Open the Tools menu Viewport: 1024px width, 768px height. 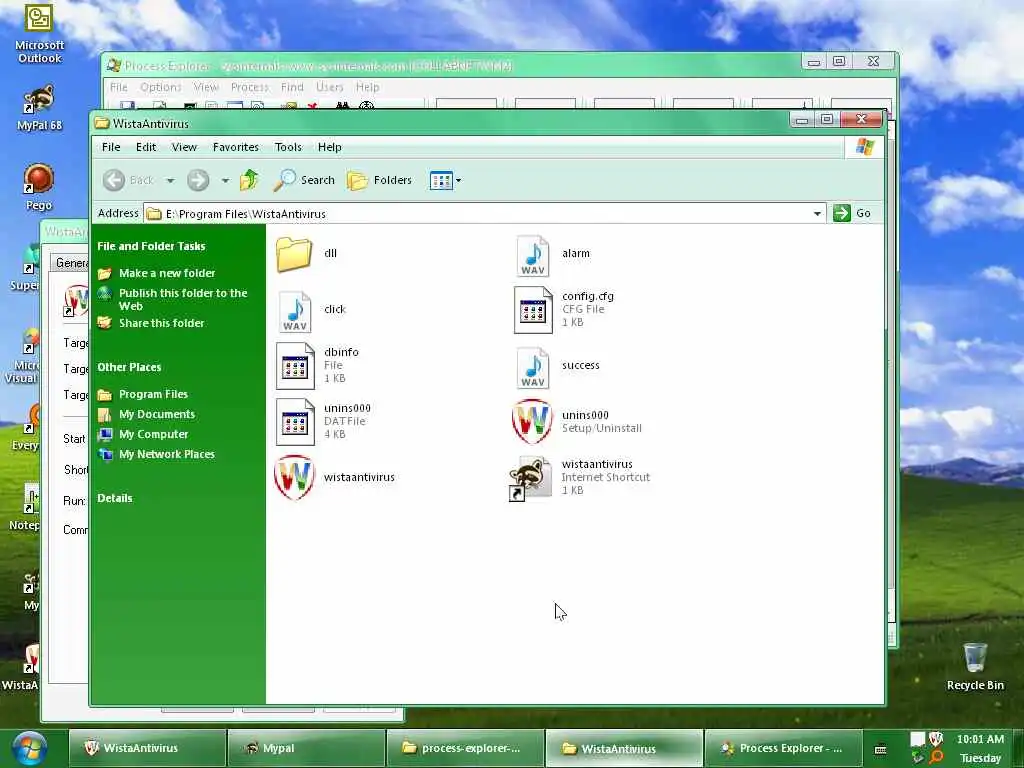tap(288, 147)
